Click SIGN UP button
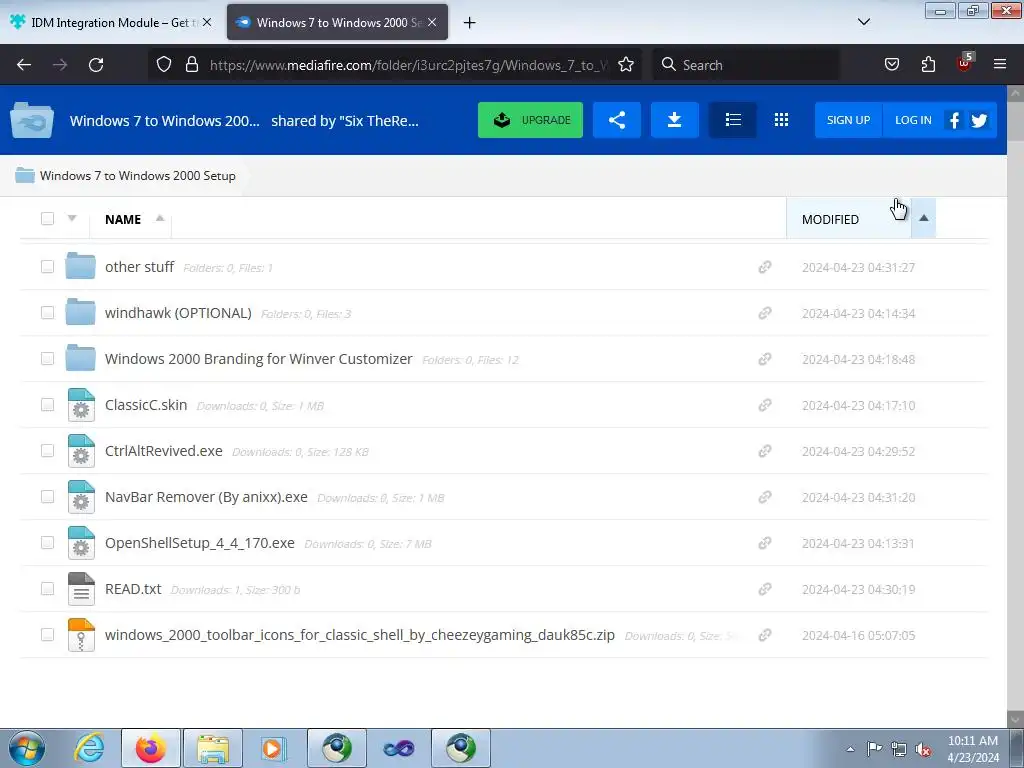Viewport: 1024px width, 768px height. (848, 120)
